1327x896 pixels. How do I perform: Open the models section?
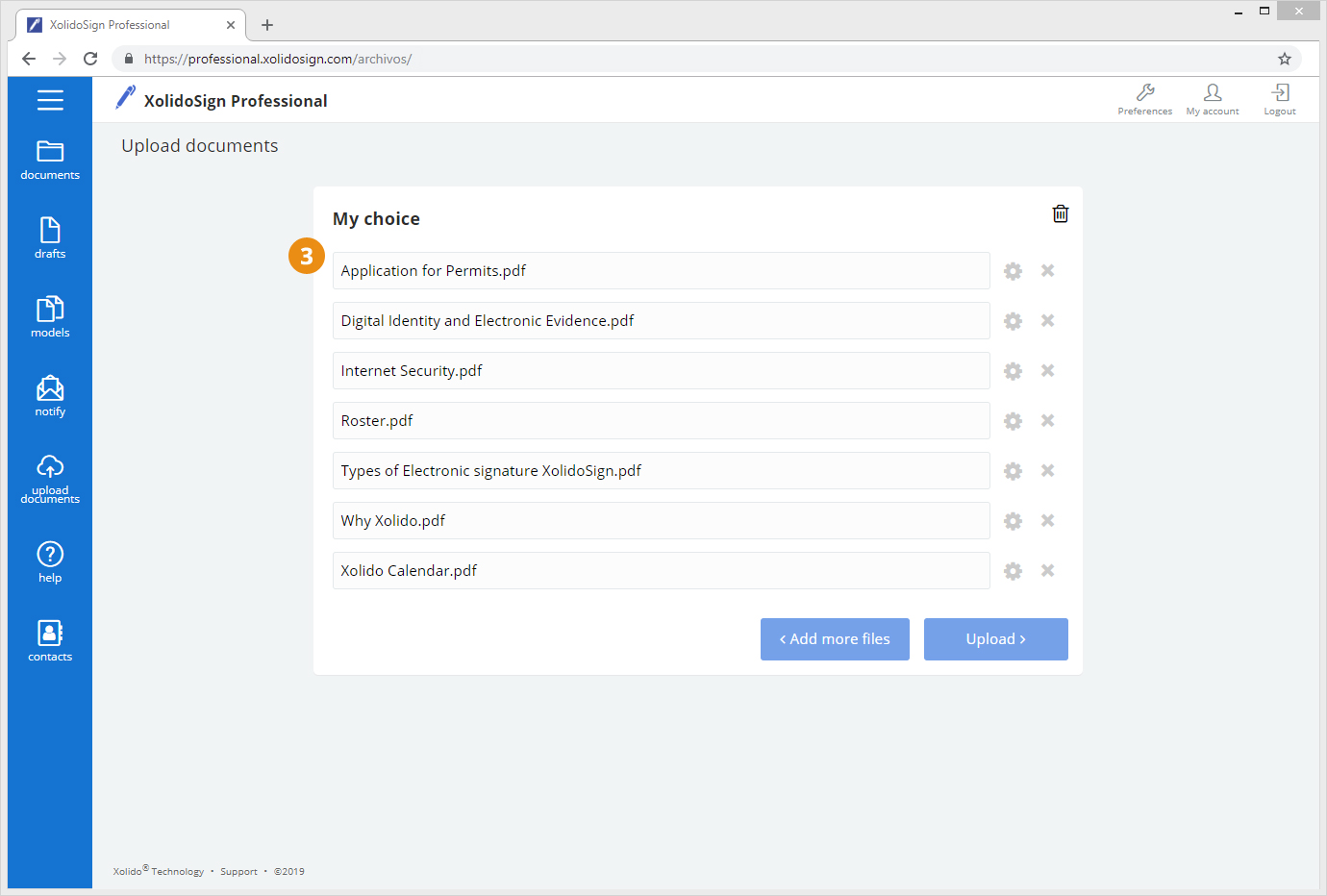[x=50, y=317]
